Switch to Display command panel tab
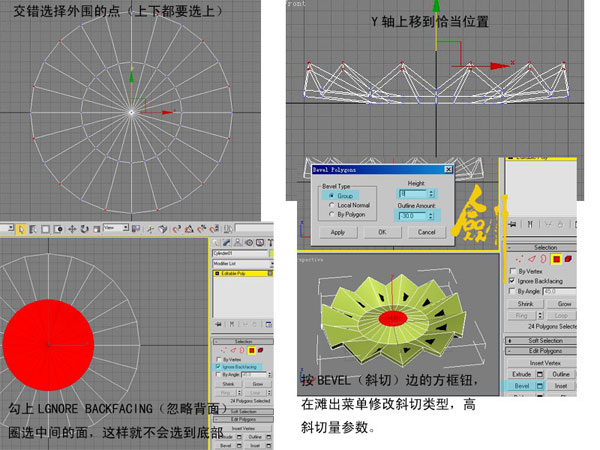The width and height of the screenshot is (600, 450). (x=260, y=243)
